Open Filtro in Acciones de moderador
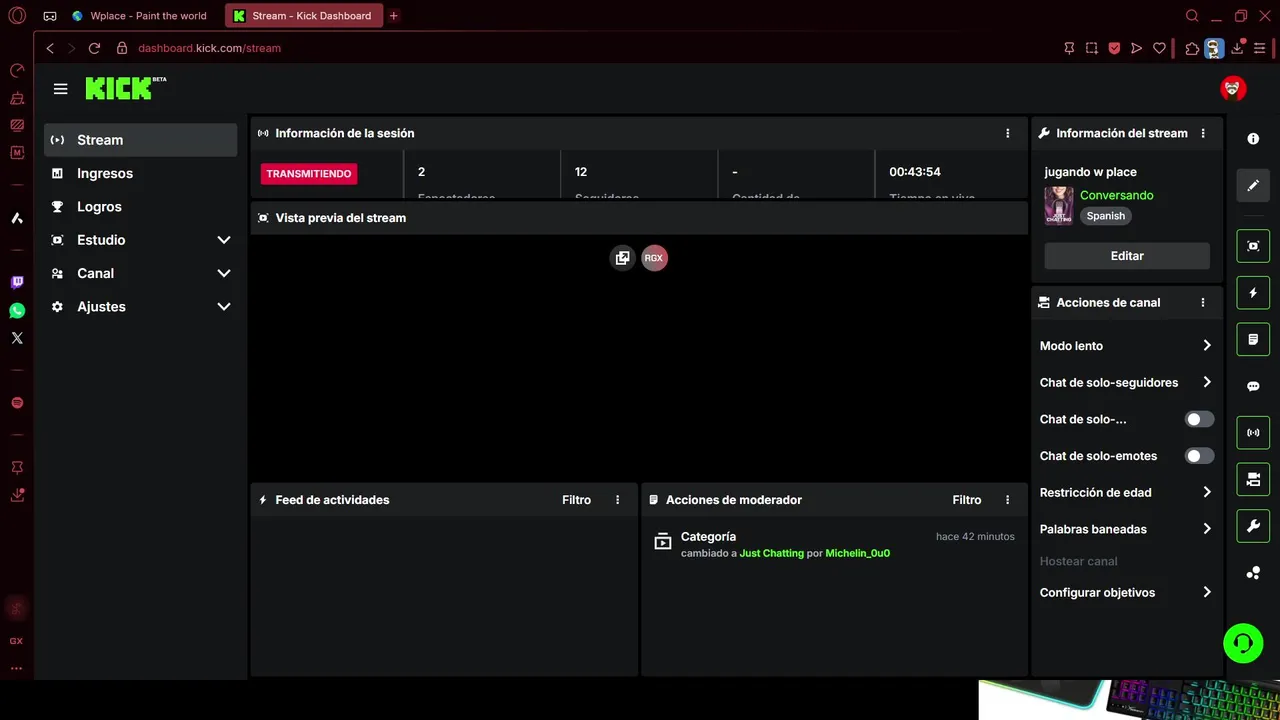This screenshot has height=720, width=1280. tap(966, 500)
